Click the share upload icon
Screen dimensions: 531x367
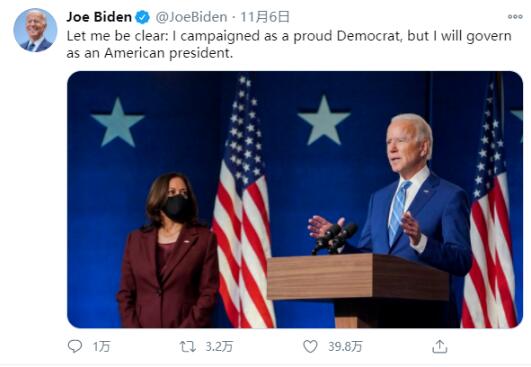440,346
